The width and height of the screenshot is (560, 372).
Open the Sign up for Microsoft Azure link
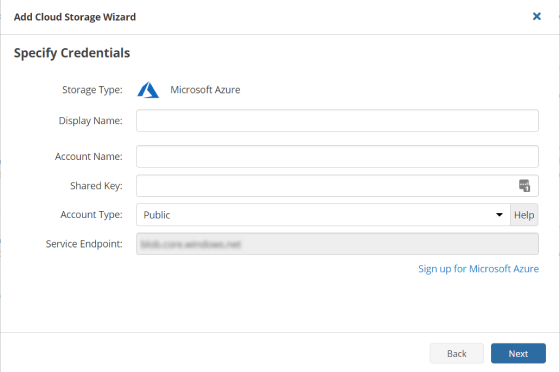[x=479, y=269]
